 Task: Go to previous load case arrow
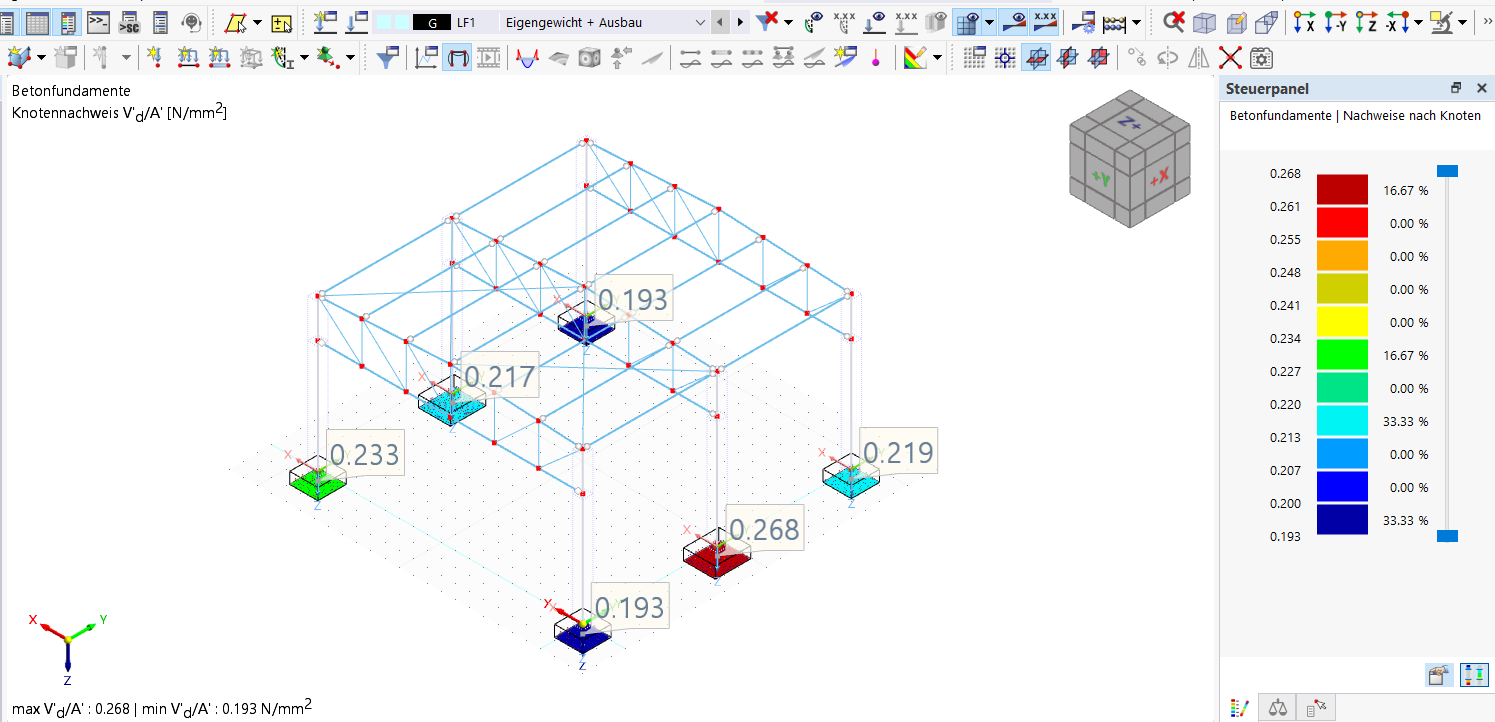721,22
